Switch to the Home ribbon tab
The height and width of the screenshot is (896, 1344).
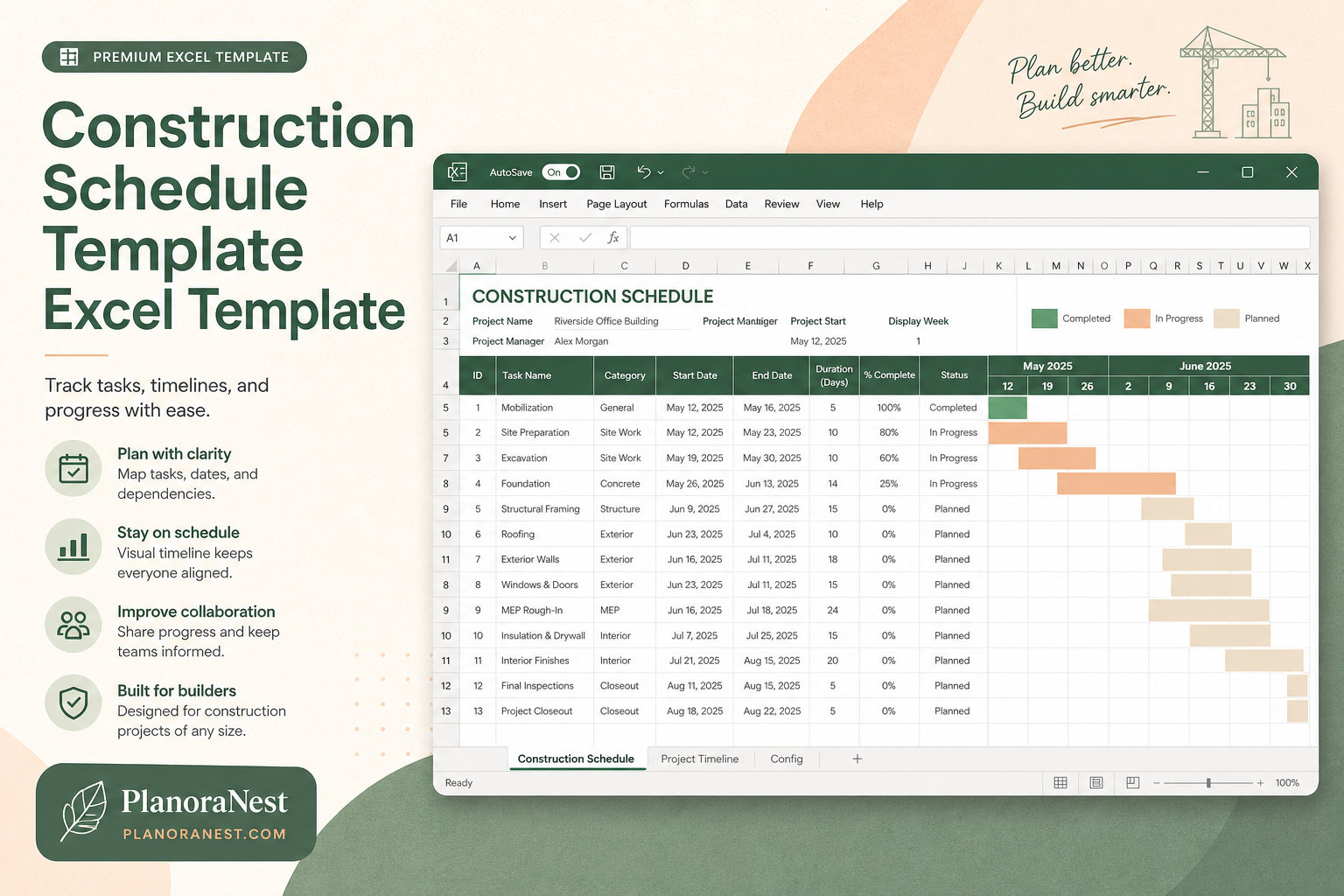505,204
